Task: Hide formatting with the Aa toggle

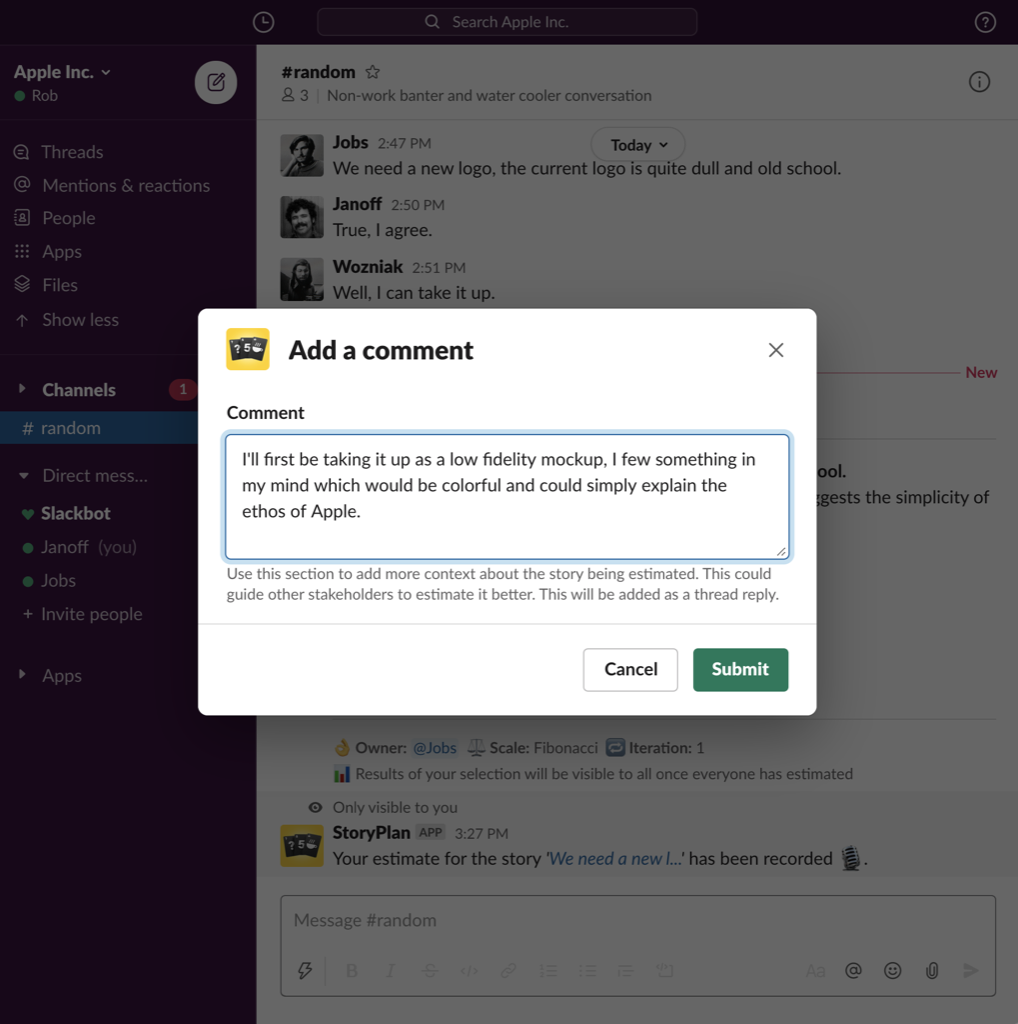Action: [x=814, y=970]
